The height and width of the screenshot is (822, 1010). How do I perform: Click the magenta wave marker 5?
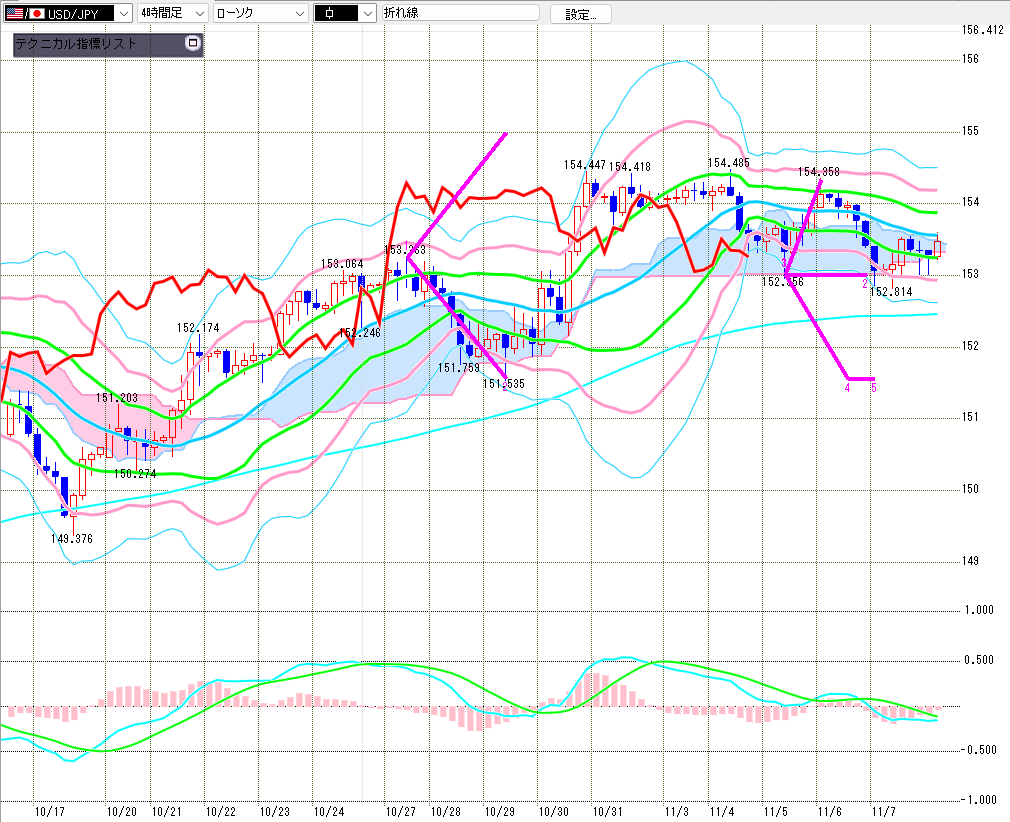(x=873, y=387)
